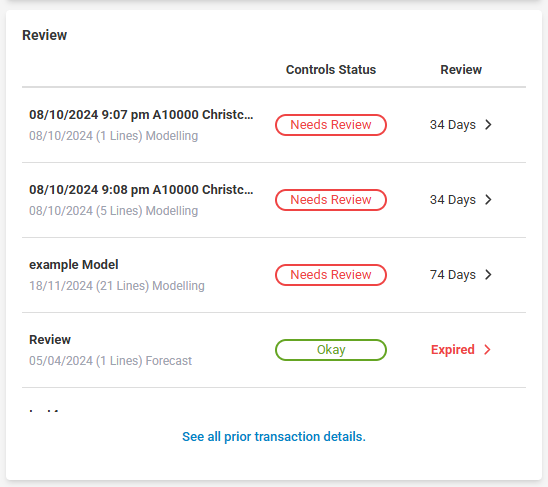Screen dimensions: 548x487
Task: Open the Review forecast entry title
Action: (50, 339)
